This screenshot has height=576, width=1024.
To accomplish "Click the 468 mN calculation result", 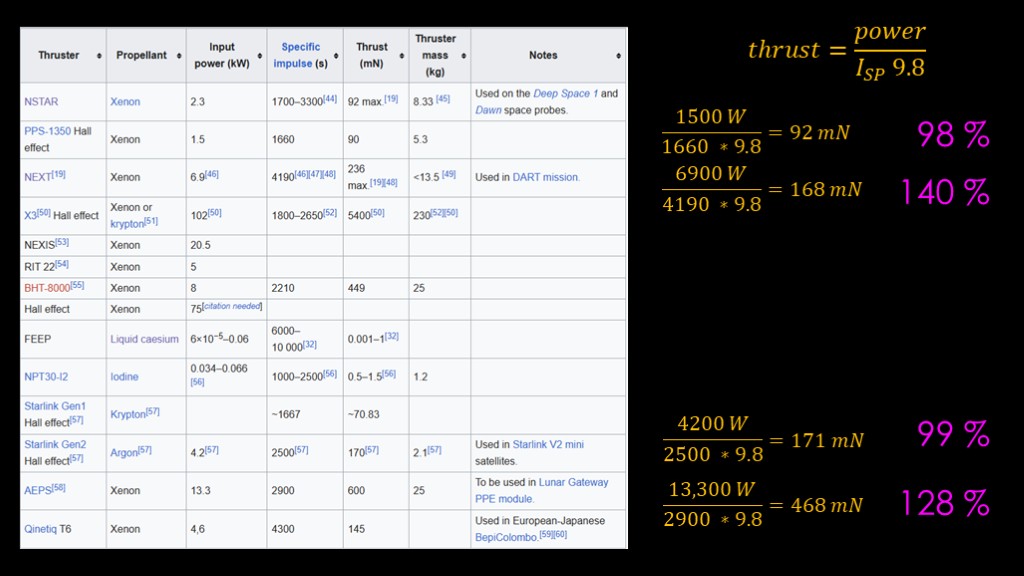I will (x=827, y=505).
